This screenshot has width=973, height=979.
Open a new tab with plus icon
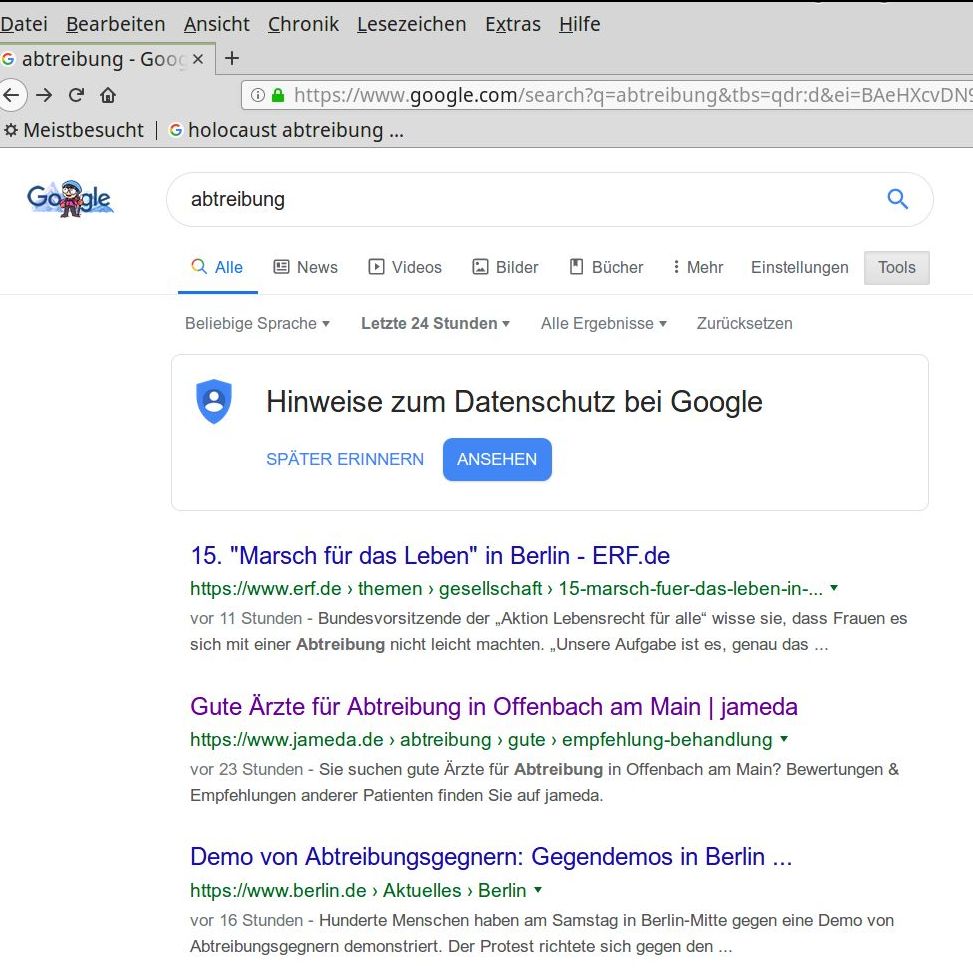232,58
